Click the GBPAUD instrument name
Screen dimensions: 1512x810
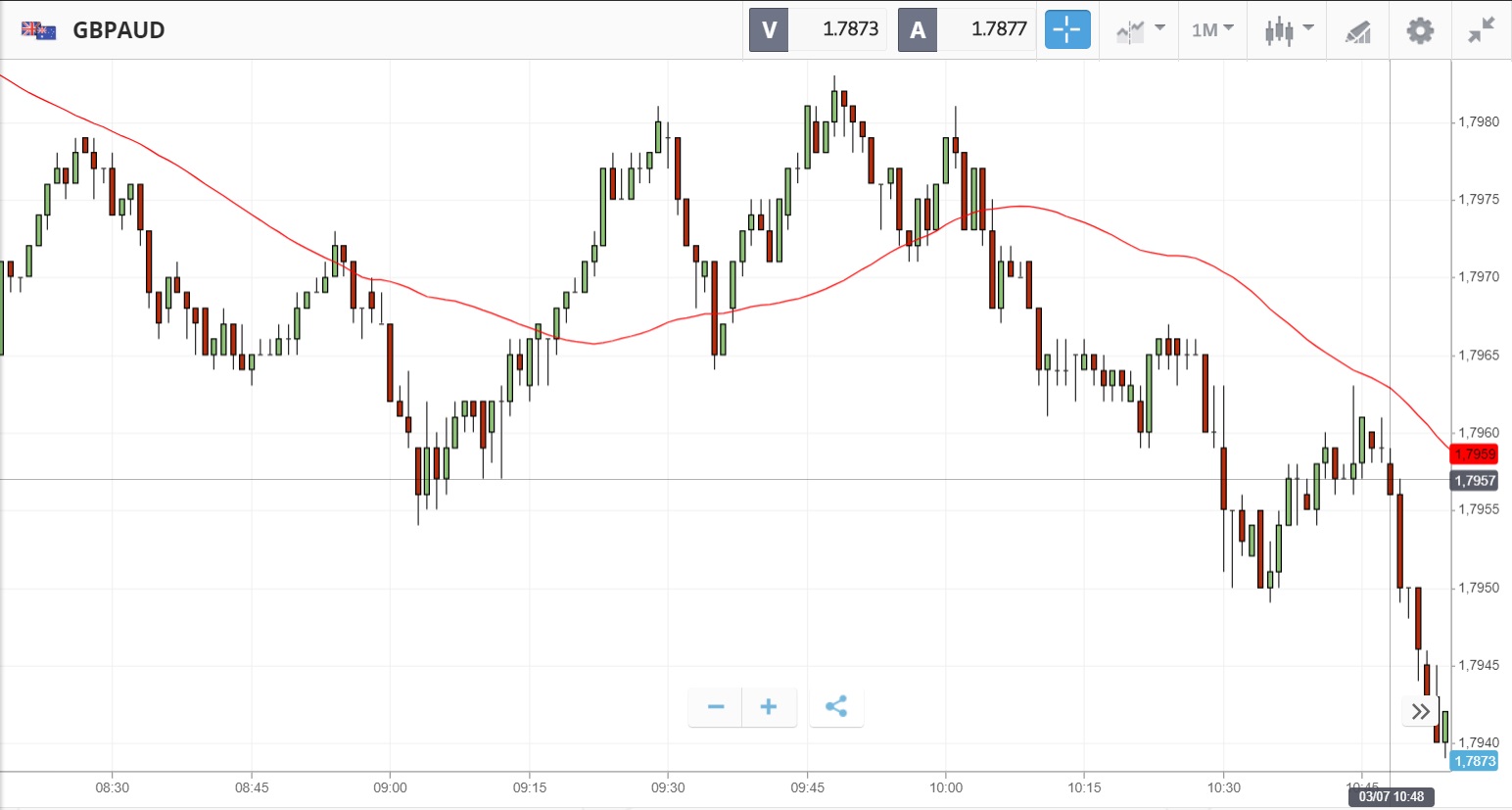[x=118, y=30]
